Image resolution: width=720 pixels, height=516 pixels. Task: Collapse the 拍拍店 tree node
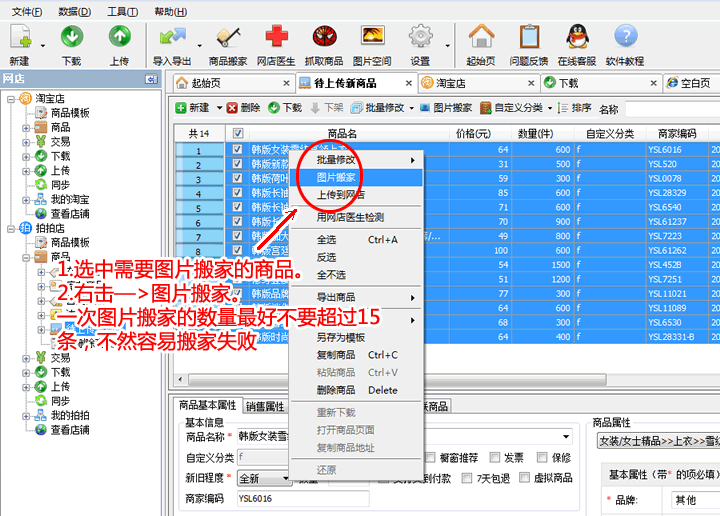[x=11, y=229]
